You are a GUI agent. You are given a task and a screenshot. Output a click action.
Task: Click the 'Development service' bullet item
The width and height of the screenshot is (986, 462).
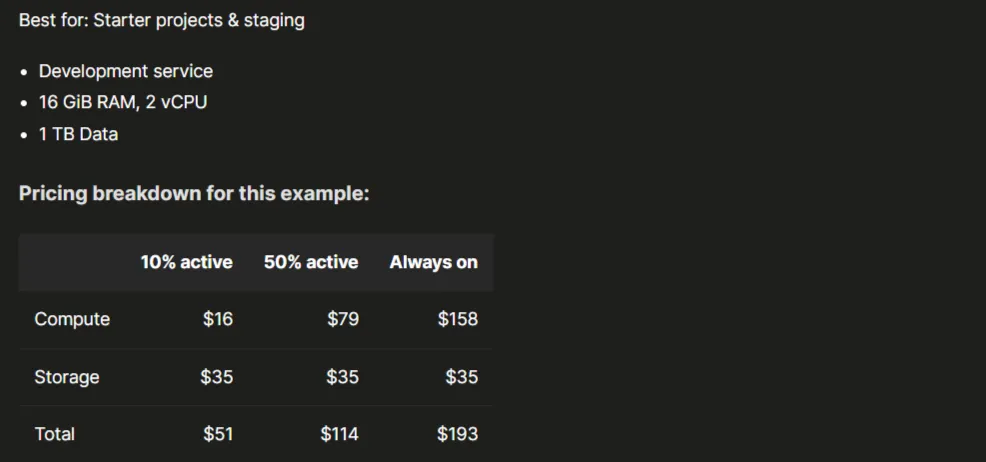point(126,71)
